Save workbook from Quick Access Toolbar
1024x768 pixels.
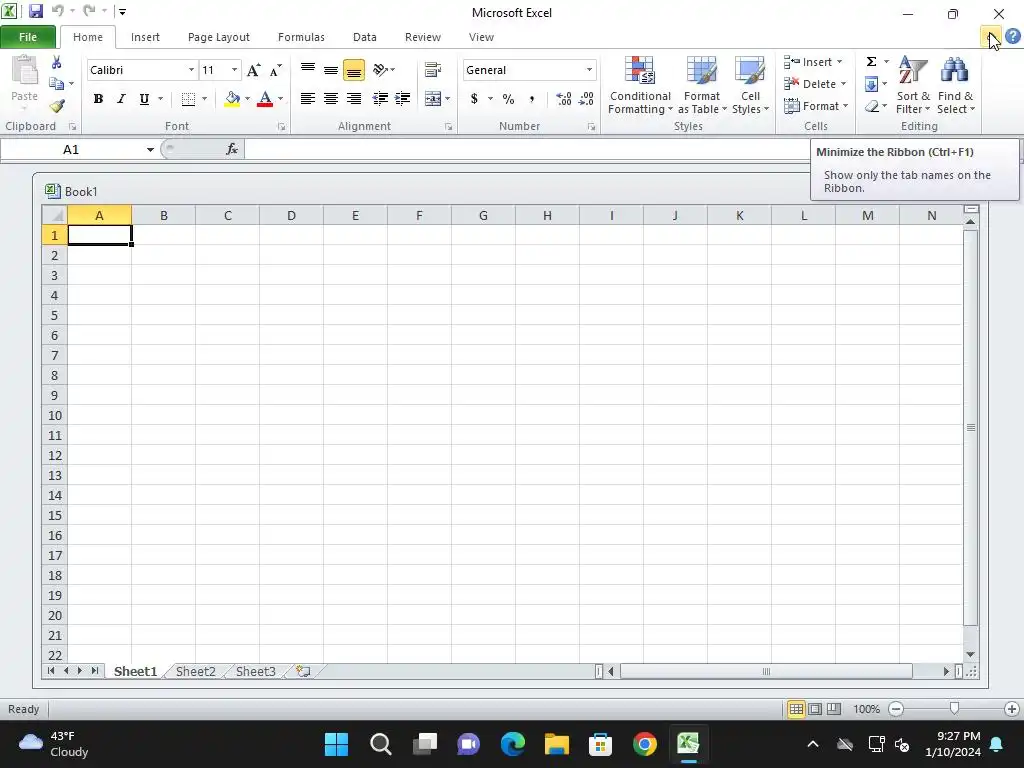point(35,11)
